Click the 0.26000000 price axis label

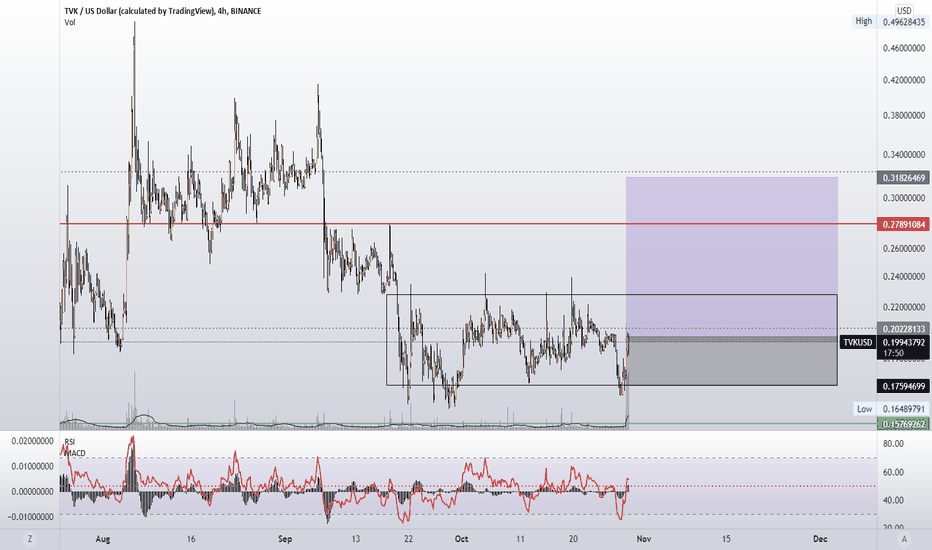[904, 249]
